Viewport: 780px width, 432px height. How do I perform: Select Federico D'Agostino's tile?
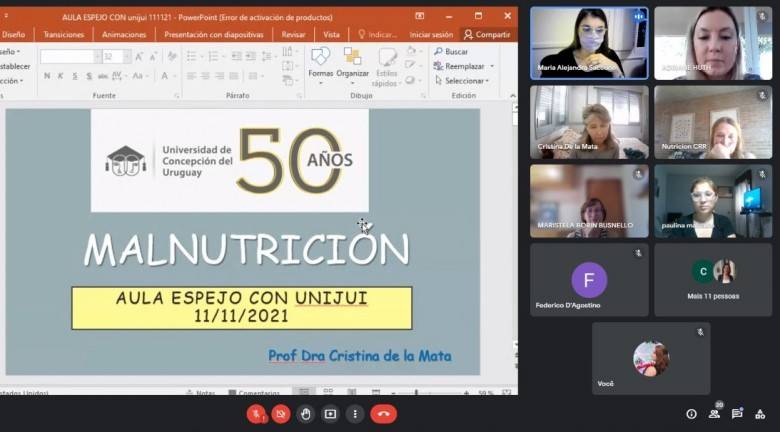(589, 280)
